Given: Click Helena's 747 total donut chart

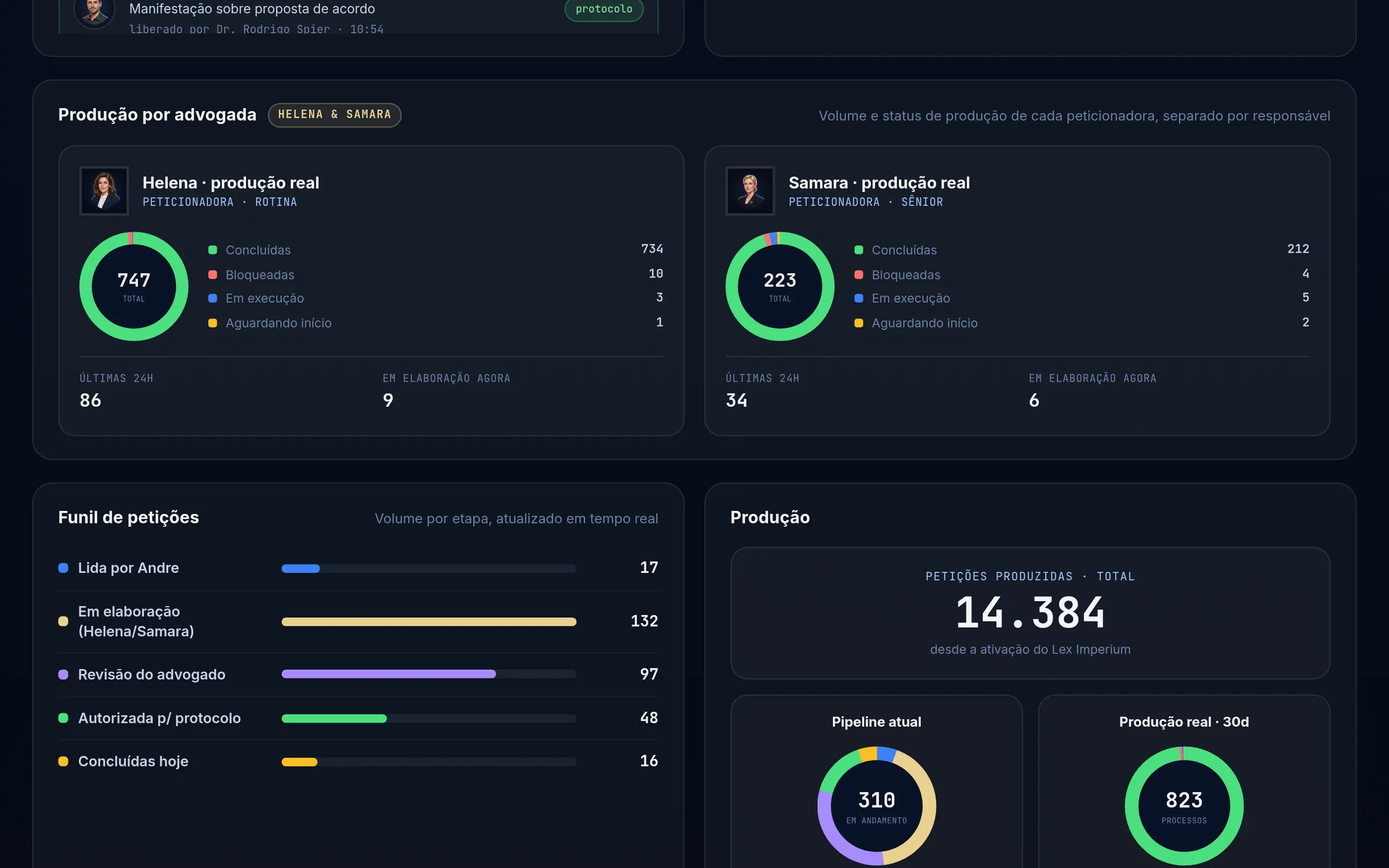Looking at the screenshot, I should [x=134, y=286].
